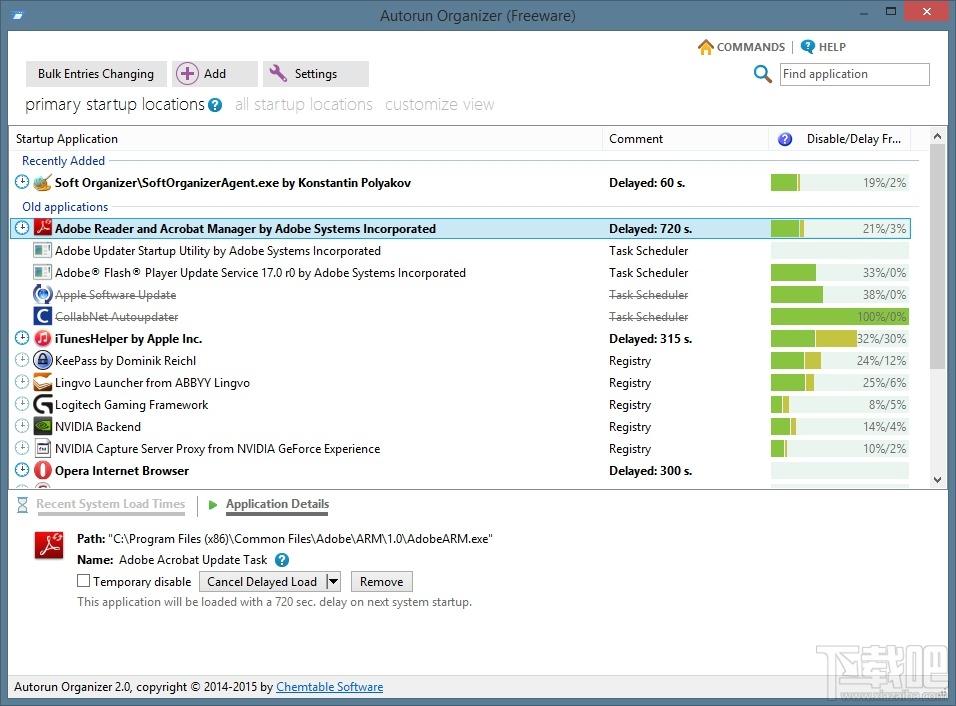Image resolution: width=956 pixels, height=706 pixels.
Task: Click the list scrollbar down arrow
Action: click(x=937, y=480)
